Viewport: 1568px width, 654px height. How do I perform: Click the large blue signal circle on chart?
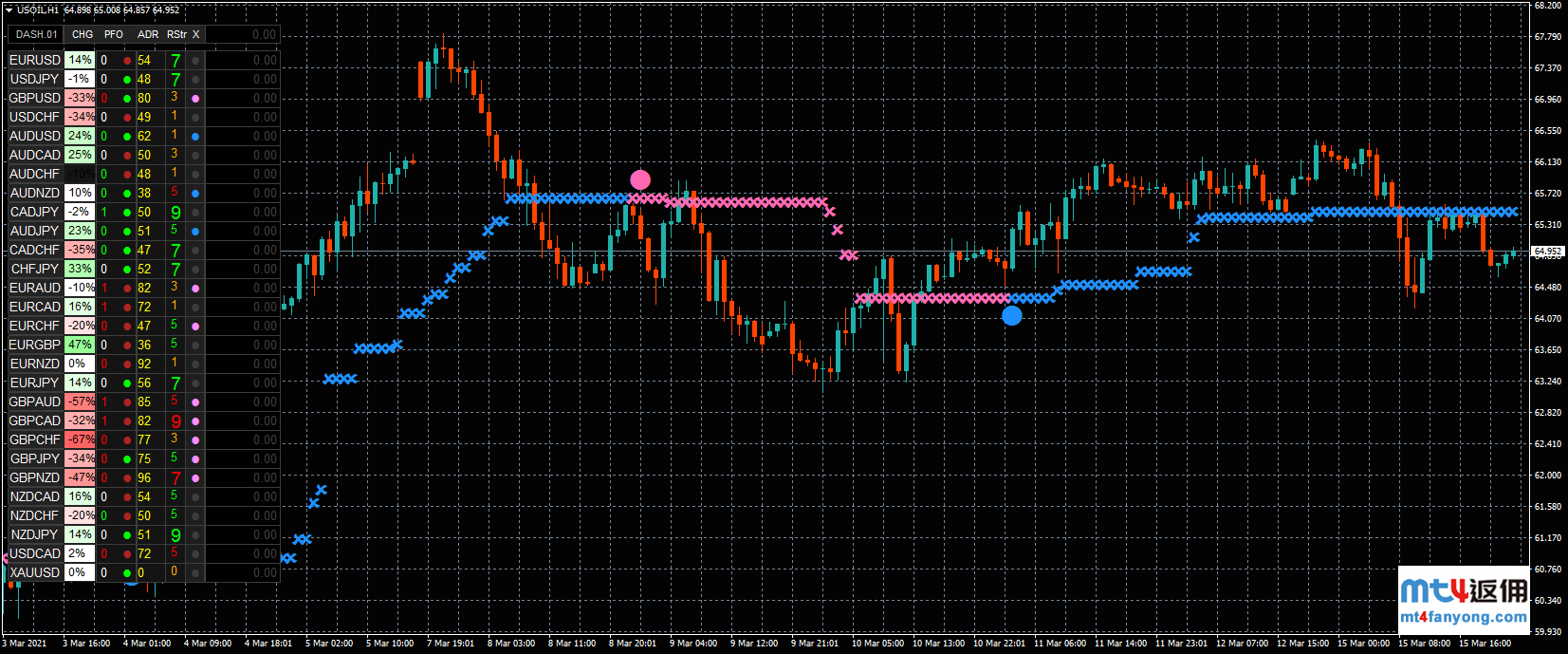coord(1012,315)
